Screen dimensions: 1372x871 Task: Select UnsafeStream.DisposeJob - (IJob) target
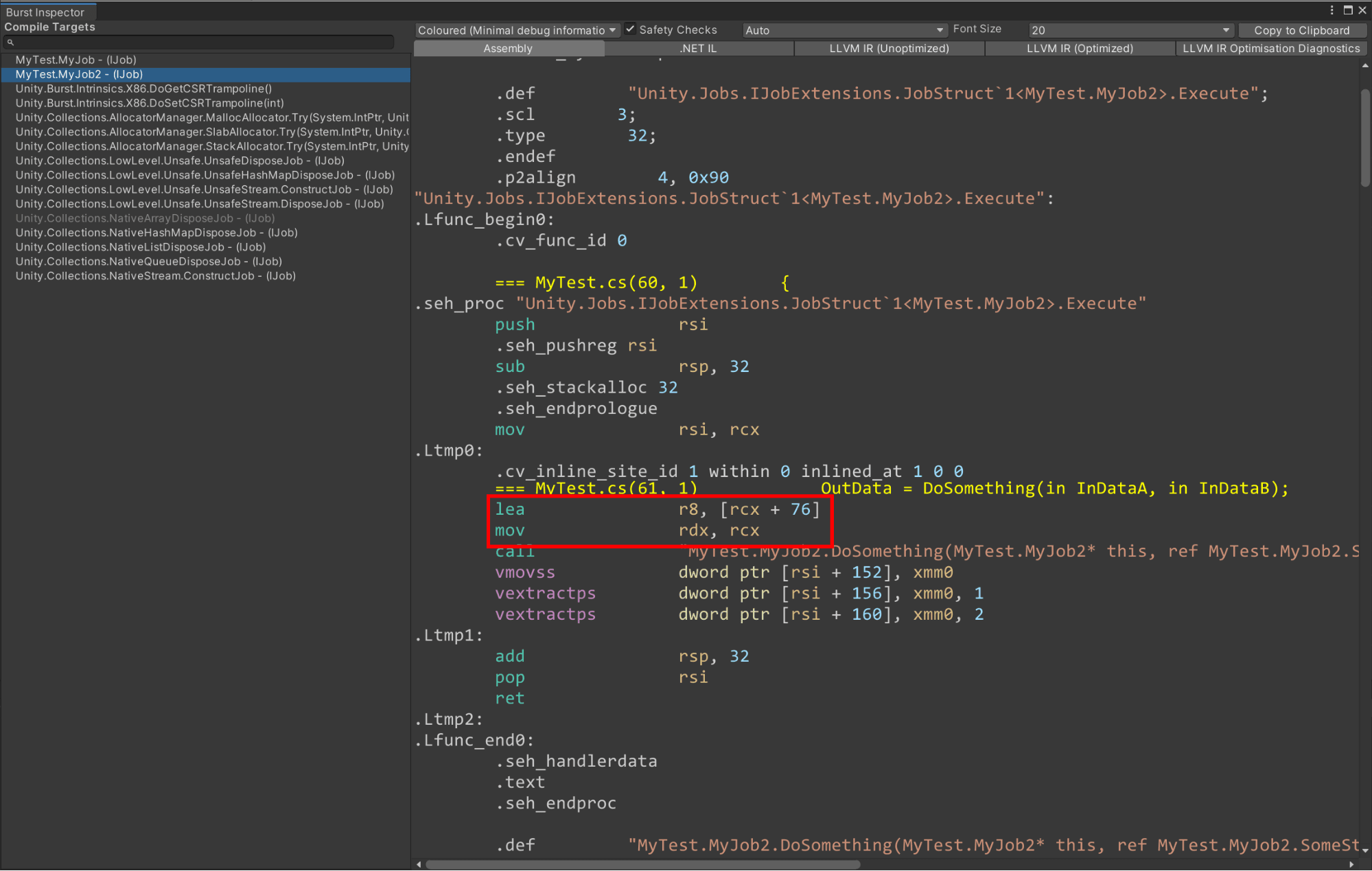[x=205, y=204]
